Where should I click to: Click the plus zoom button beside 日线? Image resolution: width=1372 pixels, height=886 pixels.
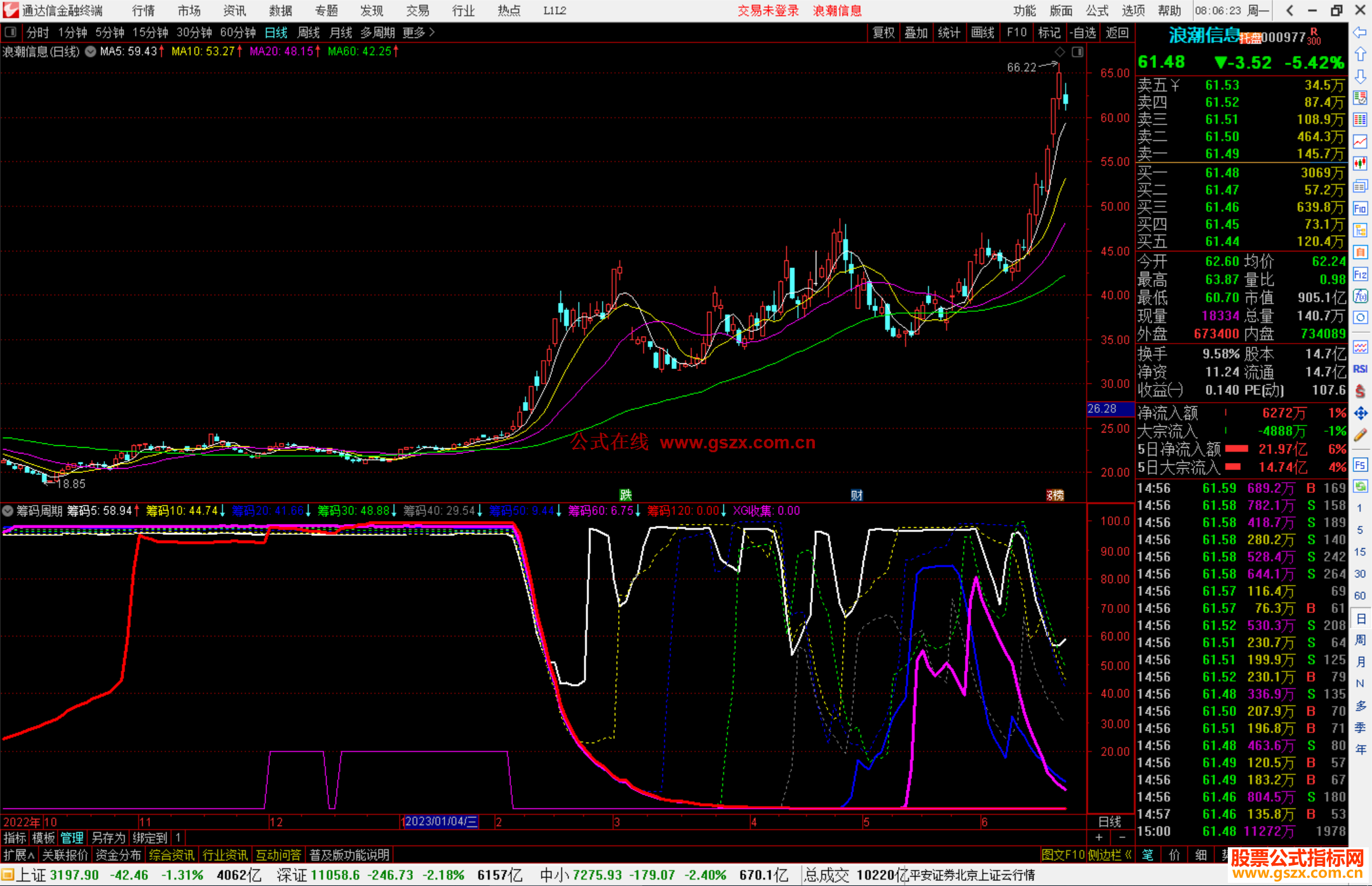click(x=1099, y=838)
